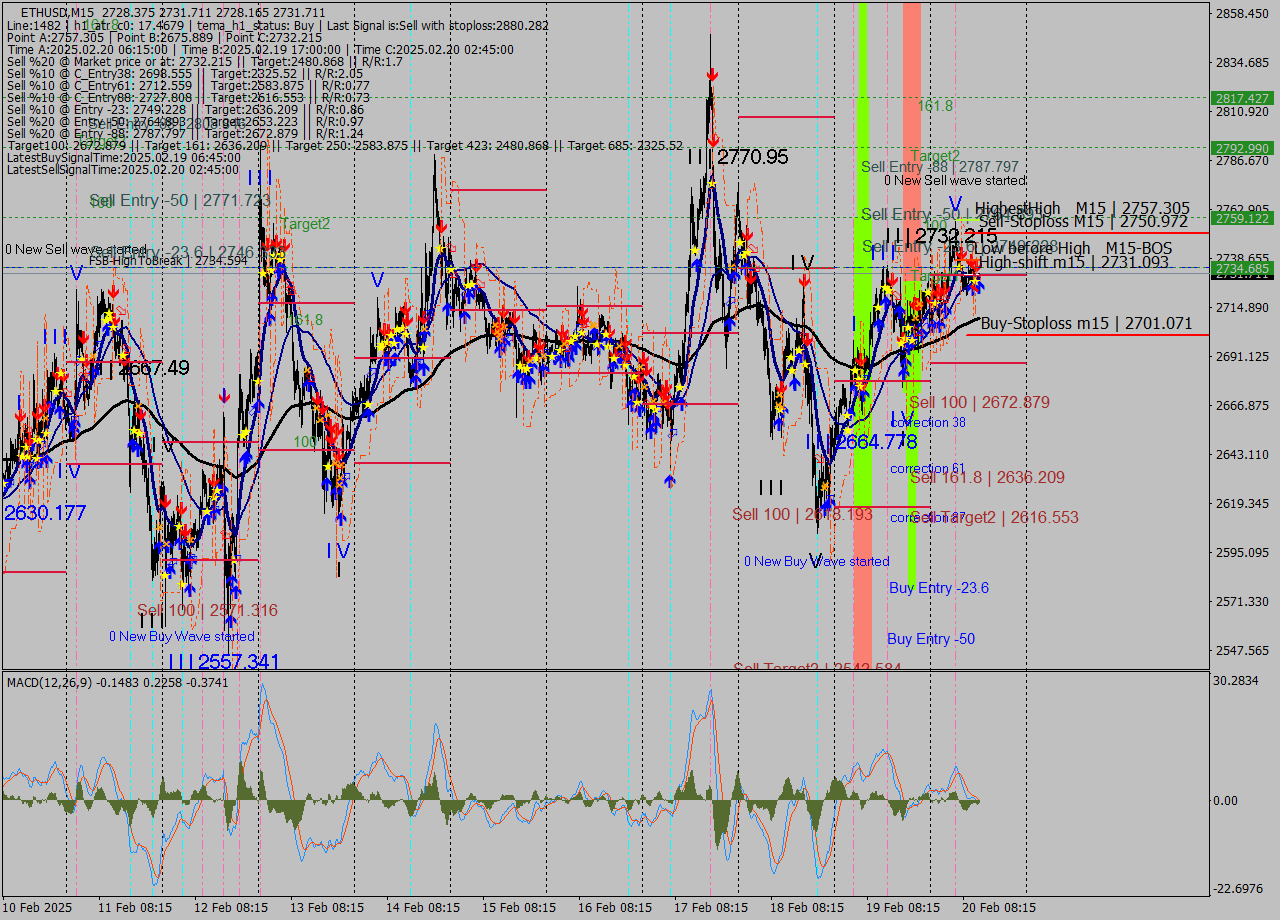Select the blue up arrow at the 13 Feb IV low
1280x920 pixels.
pos(340,520)
